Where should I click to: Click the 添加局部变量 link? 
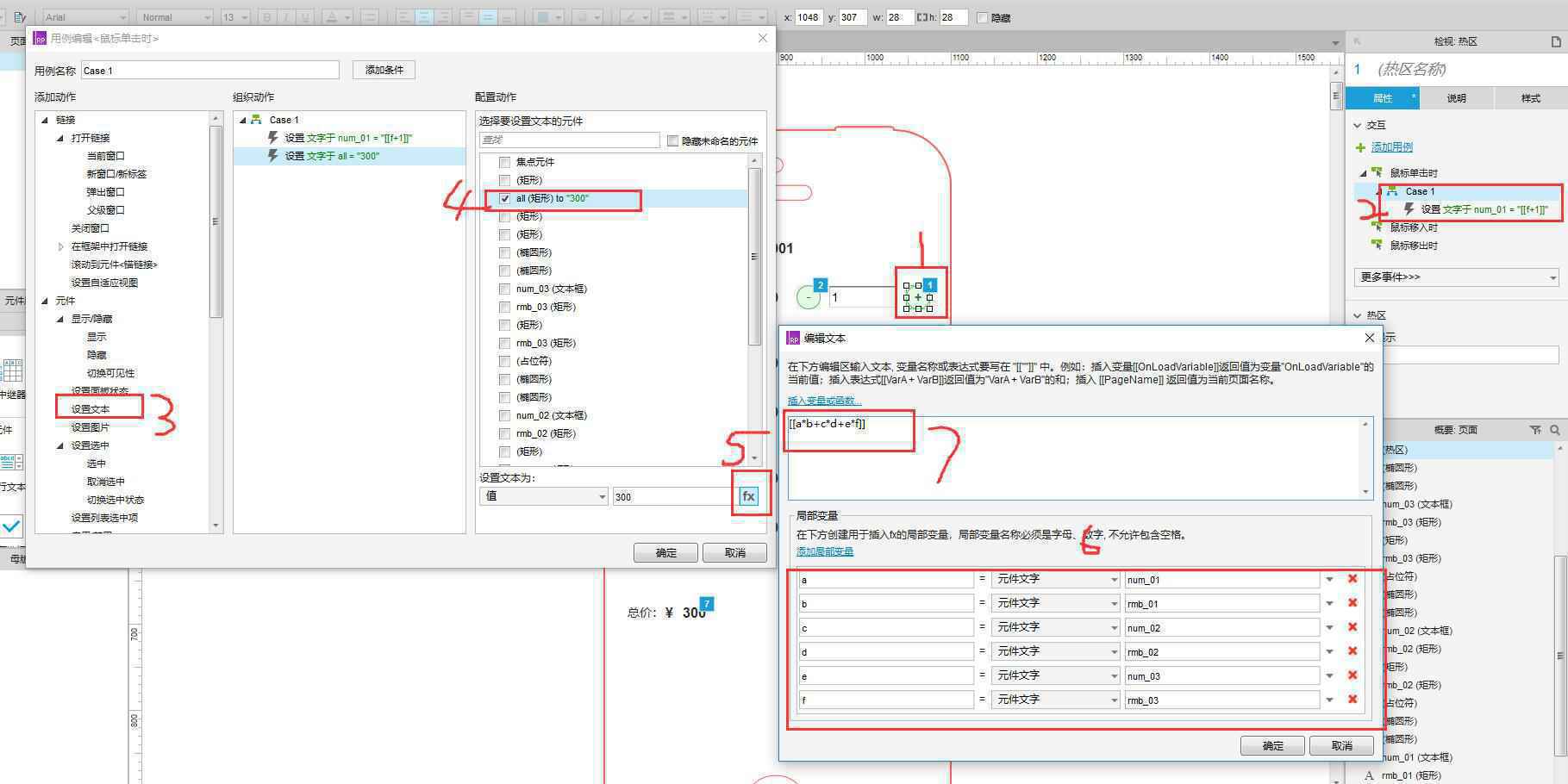(x=825, y=551)
